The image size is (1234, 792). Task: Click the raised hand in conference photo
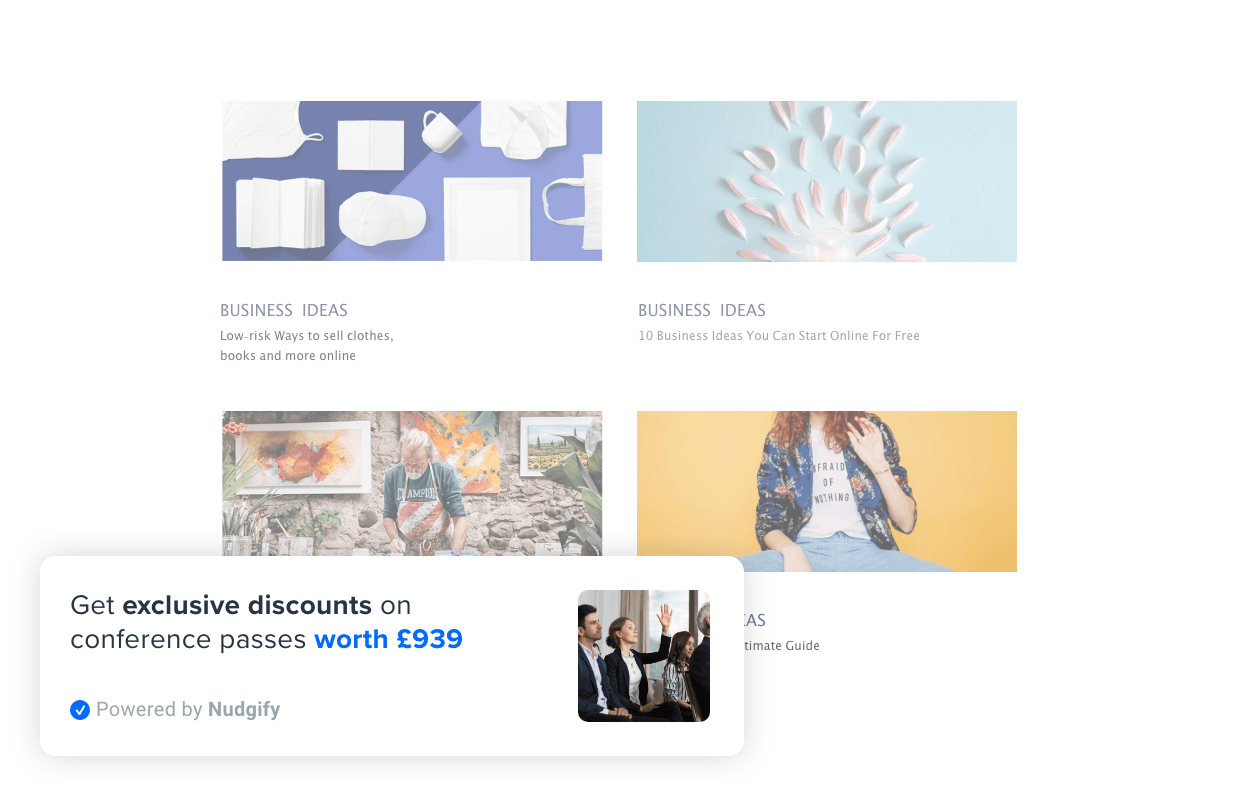664,616
